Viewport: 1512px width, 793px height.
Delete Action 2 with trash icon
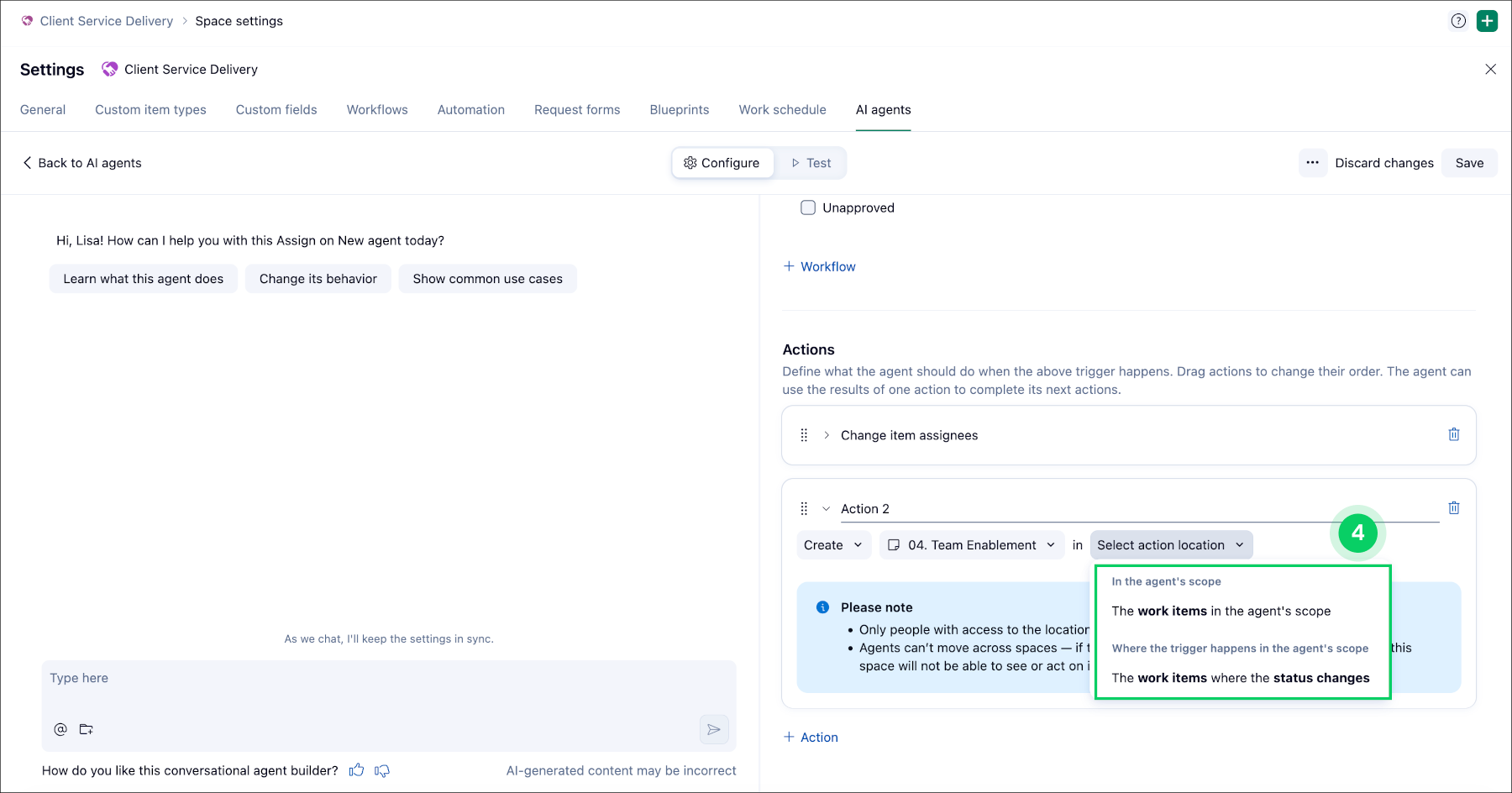(1454, 508)
